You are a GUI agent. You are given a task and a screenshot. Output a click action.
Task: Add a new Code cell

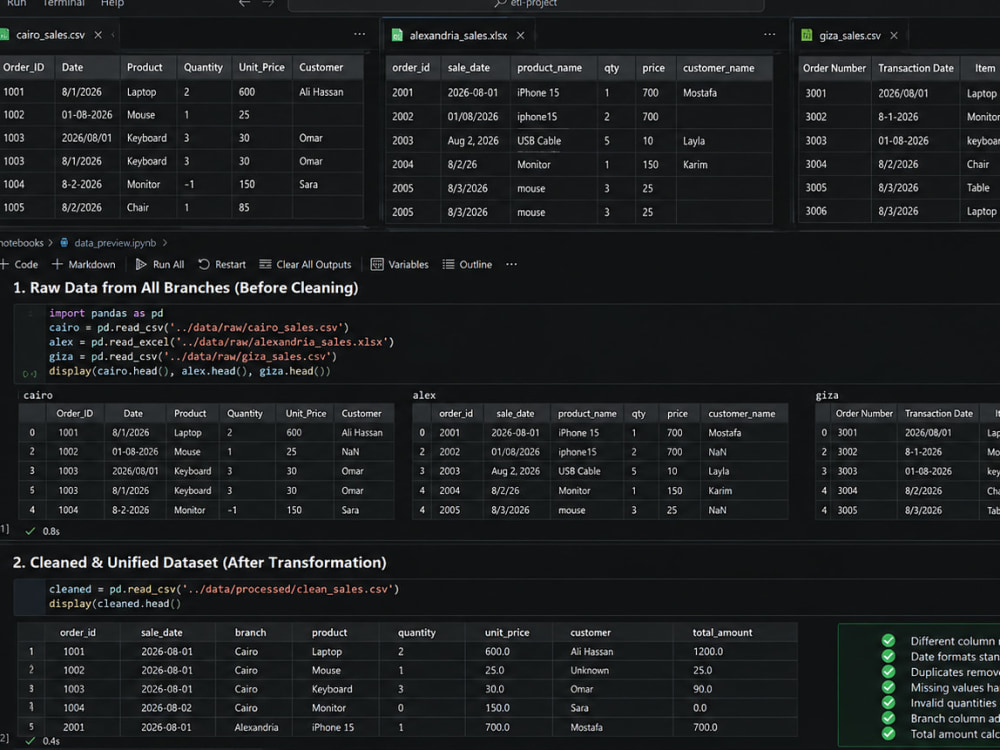(x=19, y=265)
